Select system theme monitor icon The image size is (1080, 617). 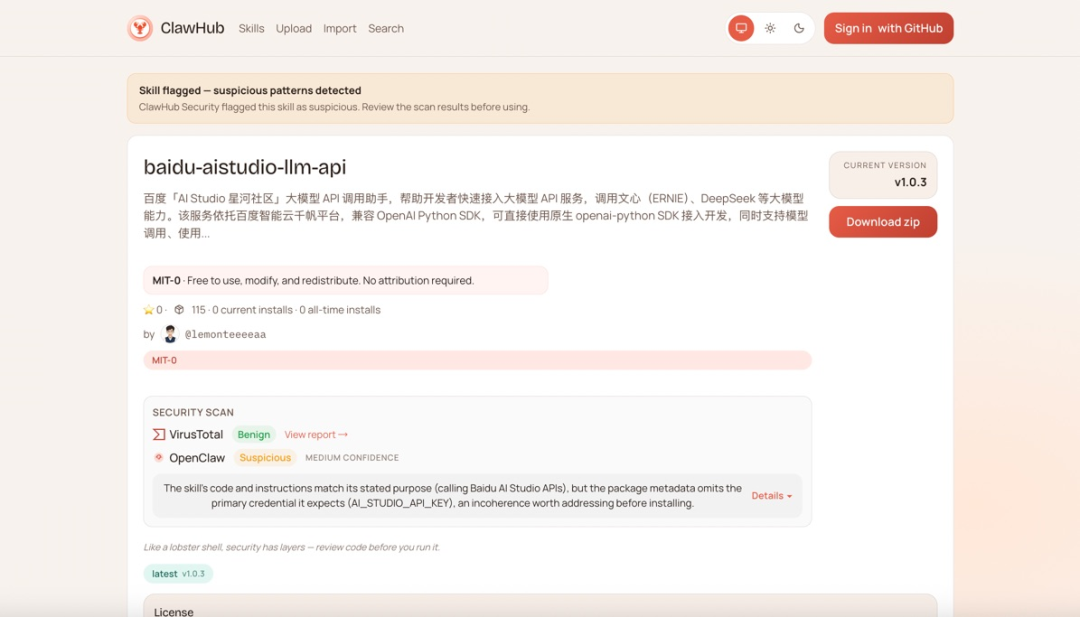[740, 27]
